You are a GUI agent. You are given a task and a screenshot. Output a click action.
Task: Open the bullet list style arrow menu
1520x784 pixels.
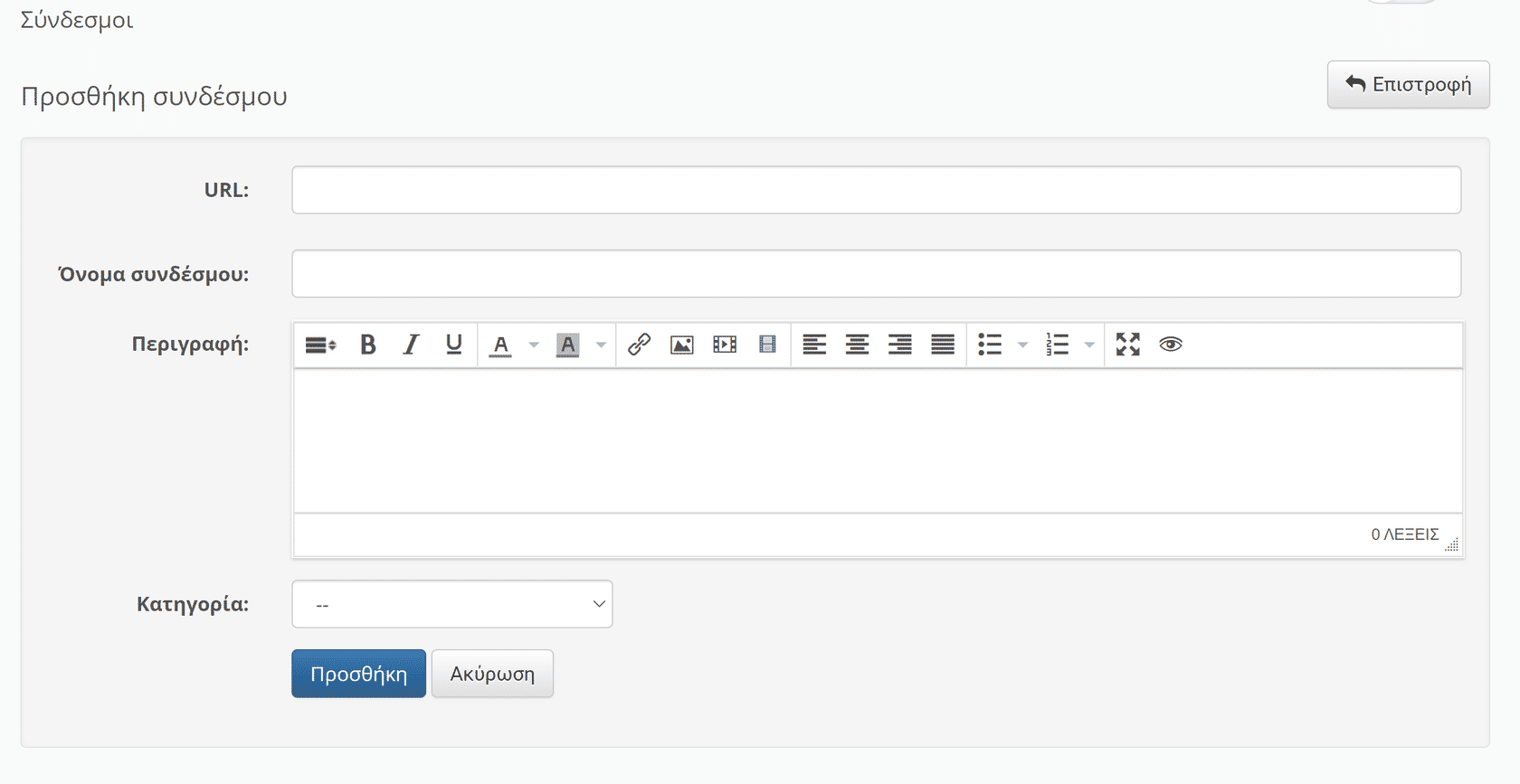pos(1023,345)
